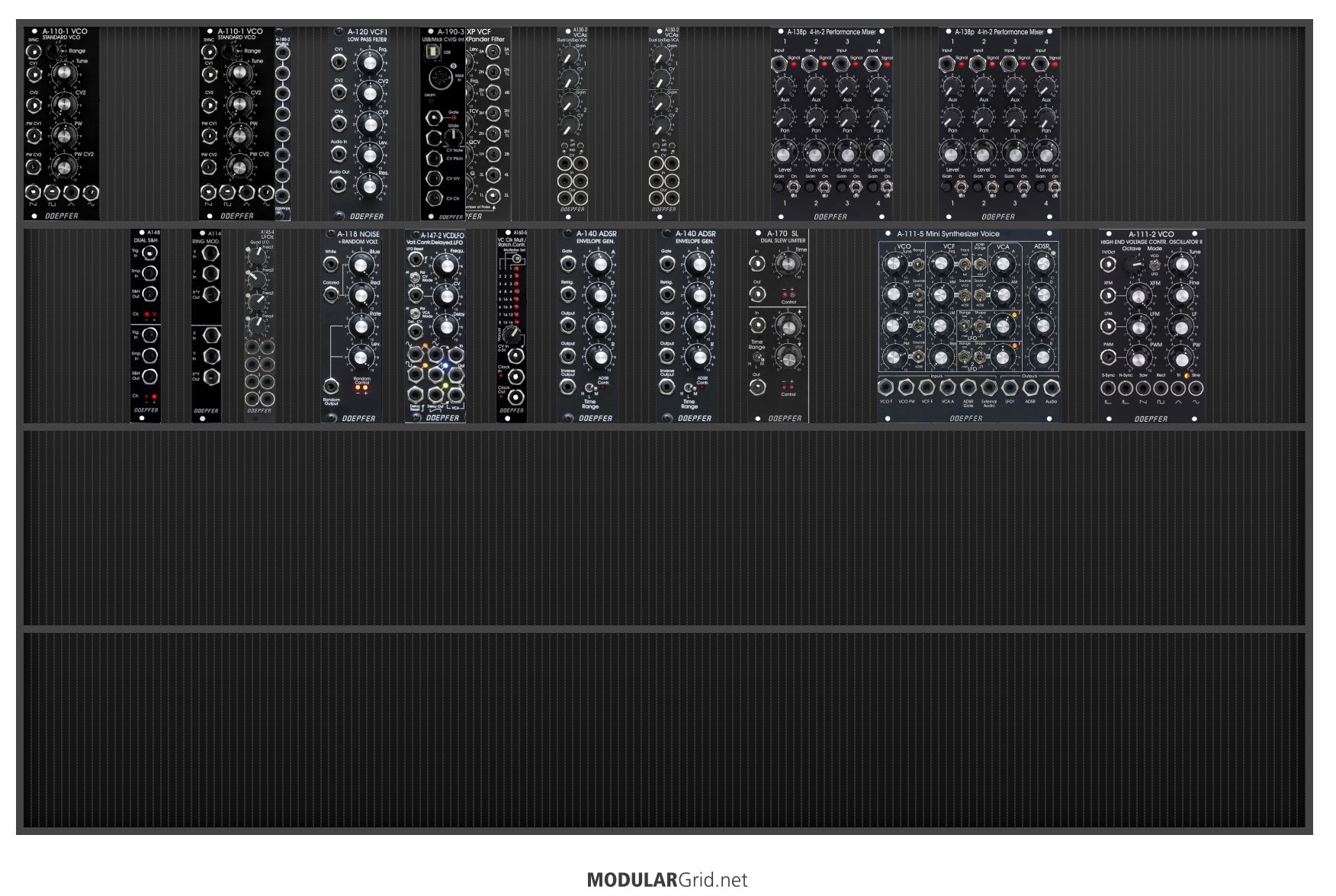
Task: Click the White noise jack on A-118
Action: pyautogui.click(x=331, y=264)
